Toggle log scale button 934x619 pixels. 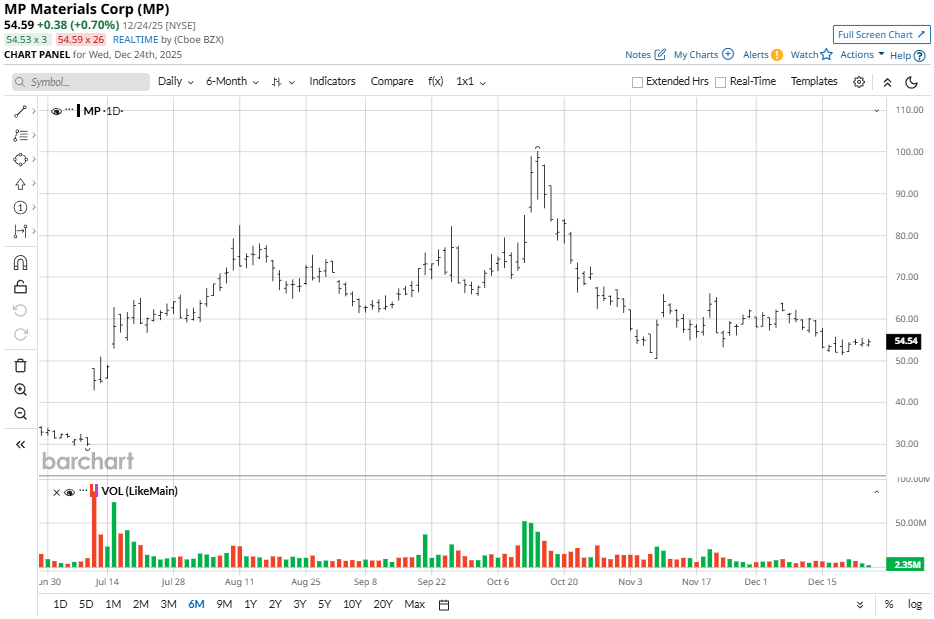[x=915, y=604]
